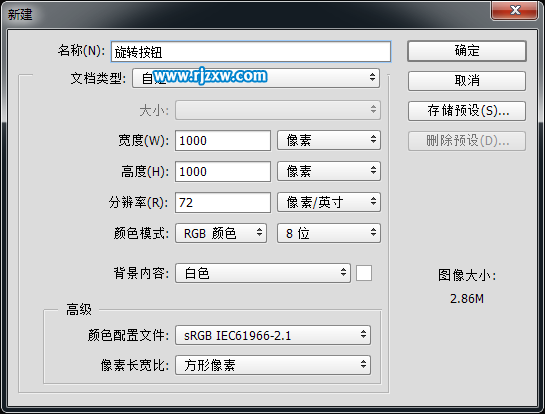545x414 pixels.
Task: Click inside the 名称 name field
Action: pos(251,52)
